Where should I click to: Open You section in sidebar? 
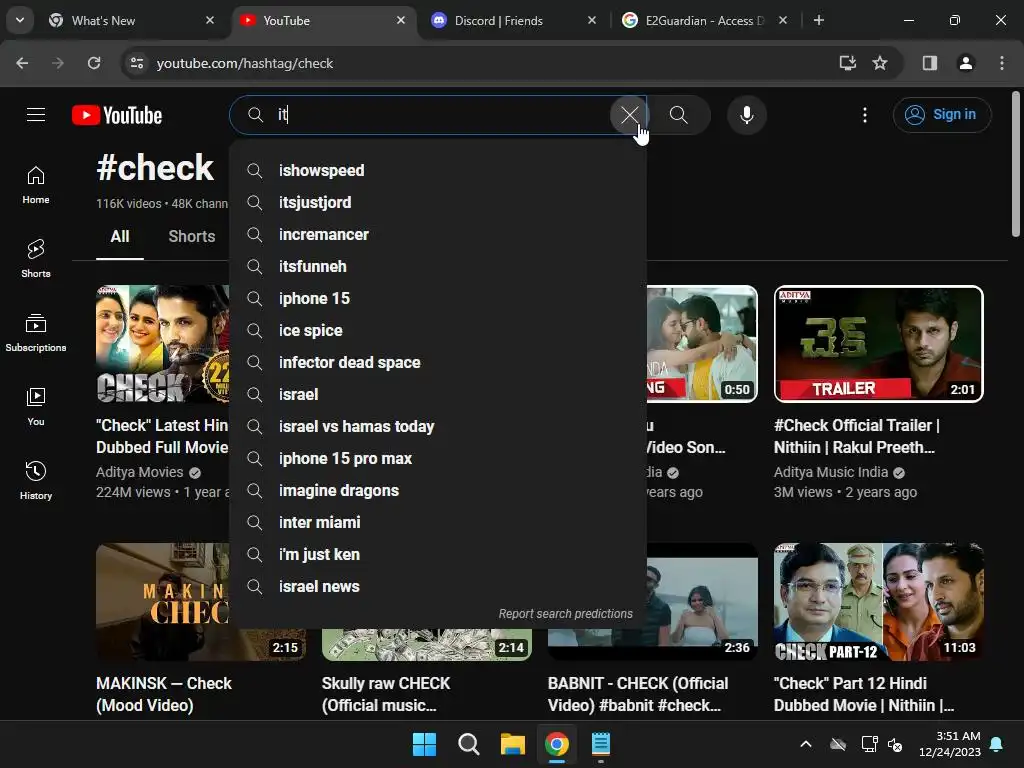36,406
